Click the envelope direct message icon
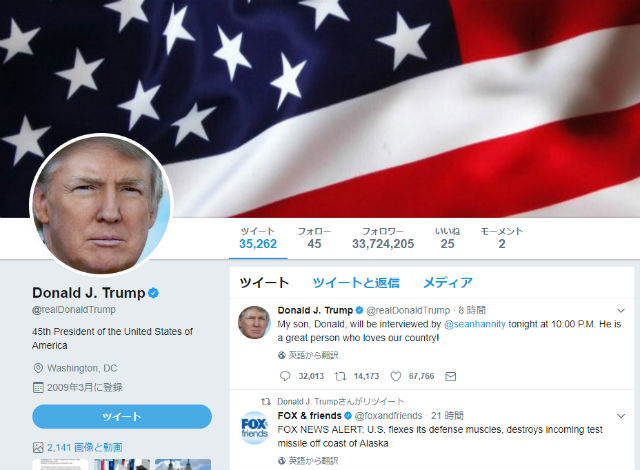Image resolution: width=640 pixels, height=470 pixels. coord(450,376)
